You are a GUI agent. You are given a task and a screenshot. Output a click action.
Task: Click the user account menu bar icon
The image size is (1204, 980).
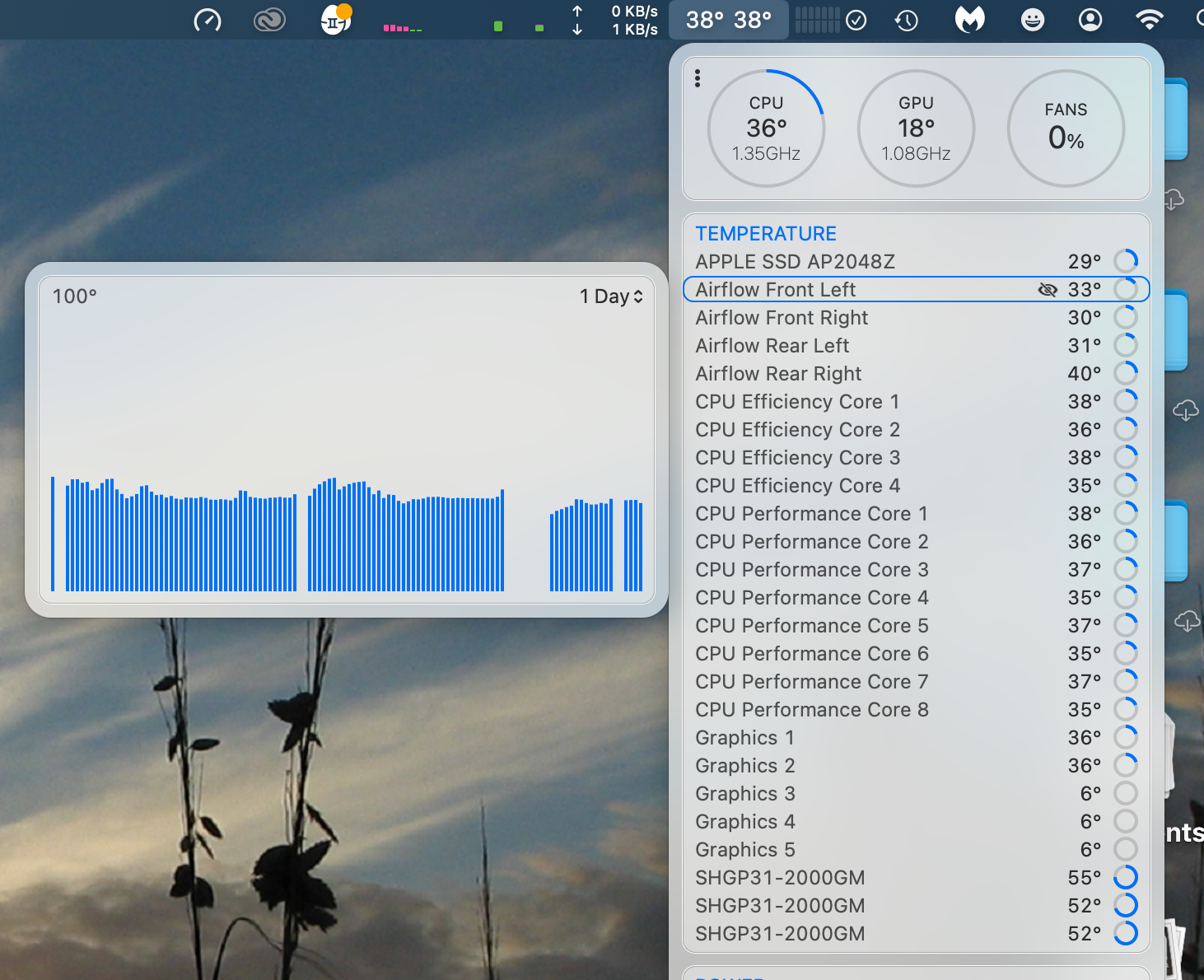pos(1090,20)
